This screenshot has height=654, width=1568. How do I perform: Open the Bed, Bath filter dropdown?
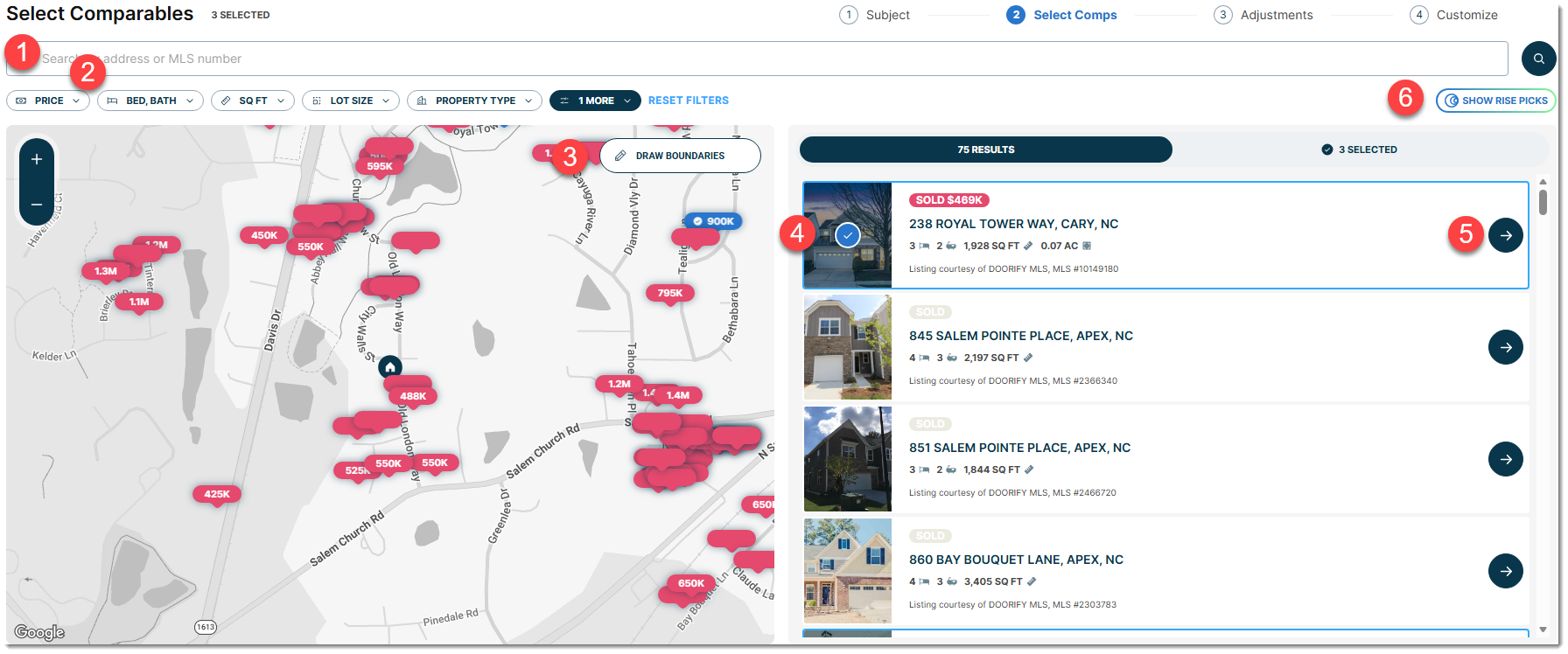click(150, 101)
